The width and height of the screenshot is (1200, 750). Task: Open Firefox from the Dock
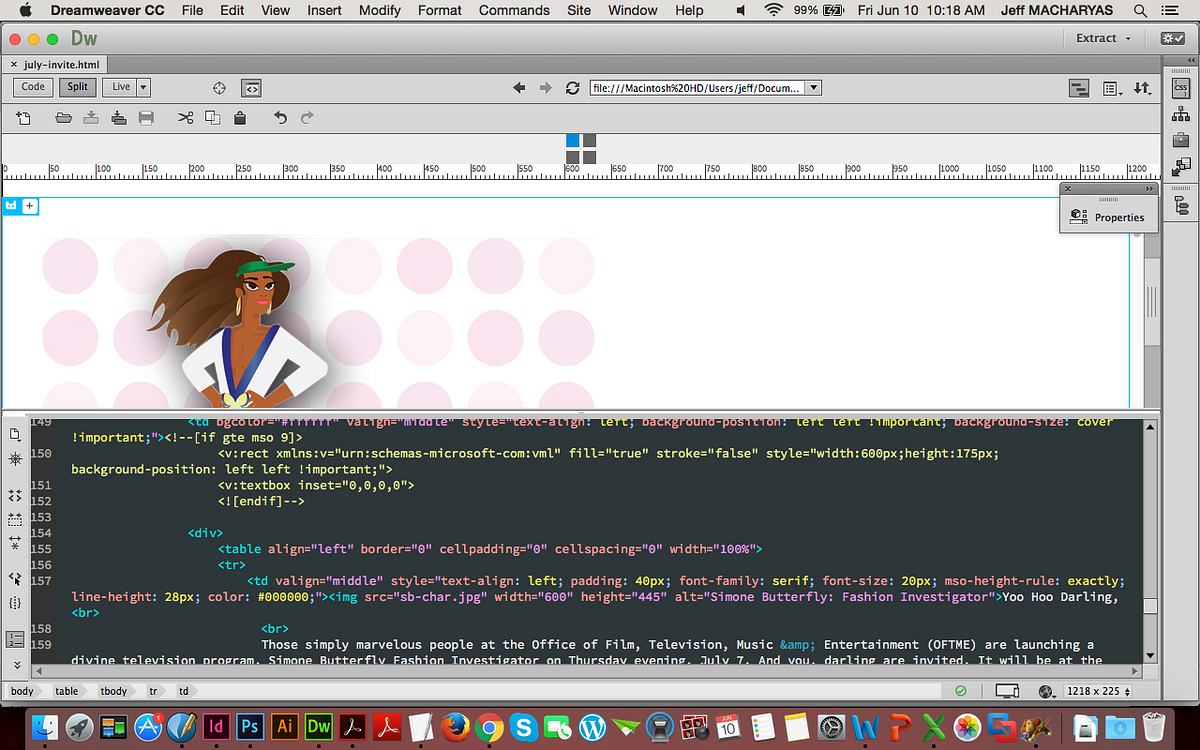click(x=455, y=727)
